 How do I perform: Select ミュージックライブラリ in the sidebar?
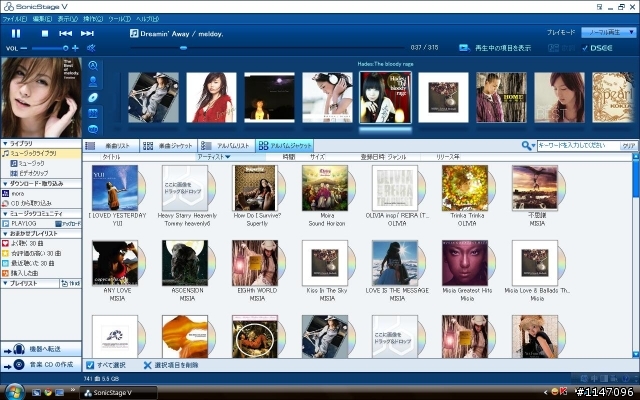[41, 153]
